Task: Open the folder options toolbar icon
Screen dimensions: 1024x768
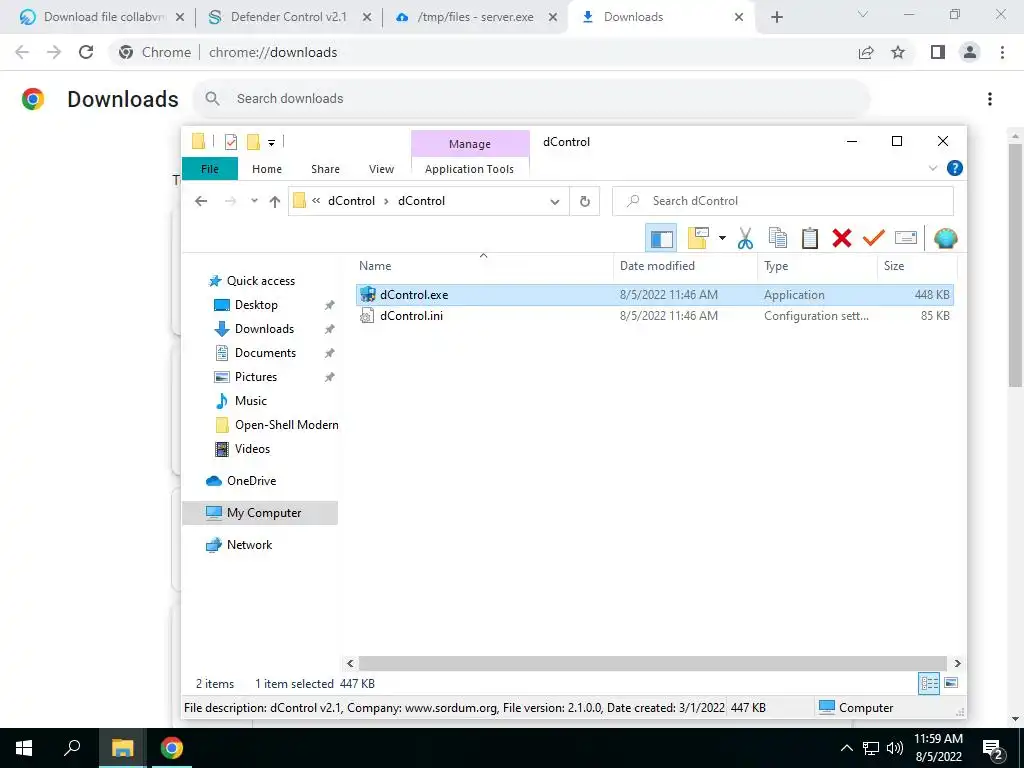Action: (x=697, y=238)
